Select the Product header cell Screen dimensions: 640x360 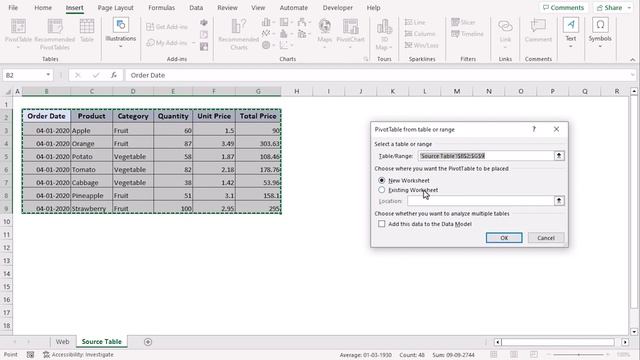91,116
